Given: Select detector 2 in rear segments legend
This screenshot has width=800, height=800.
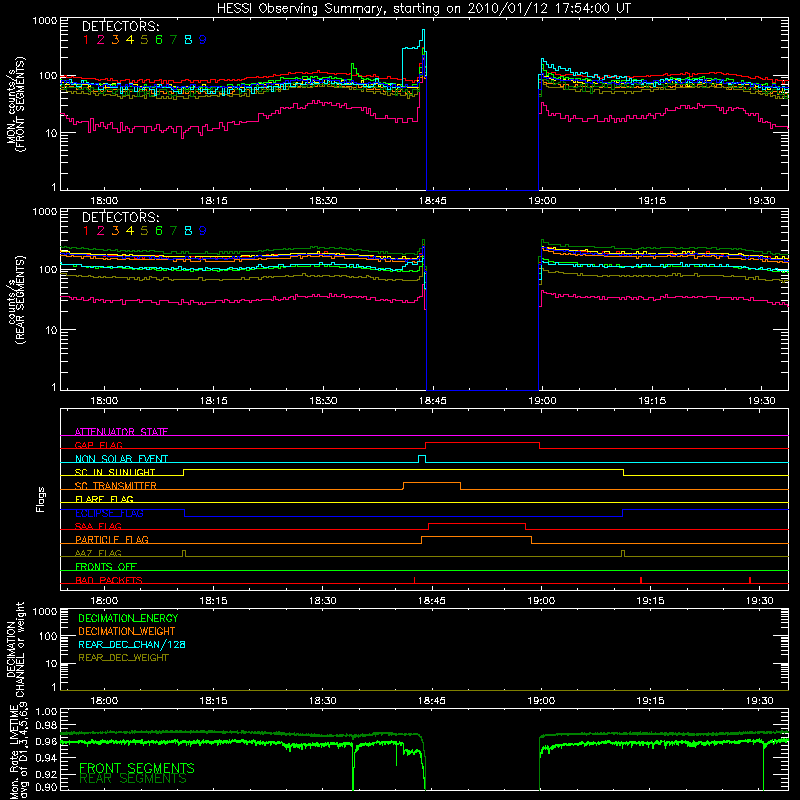Looking at the screenshot, I should [x=101, y=231].
